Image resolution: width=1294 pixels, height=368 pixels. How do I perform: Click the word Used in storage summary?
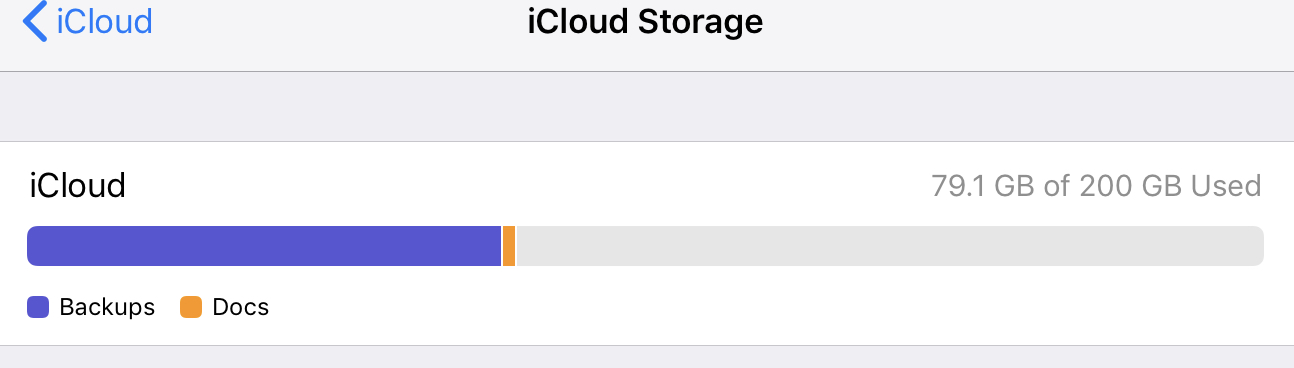point(1230,186)
